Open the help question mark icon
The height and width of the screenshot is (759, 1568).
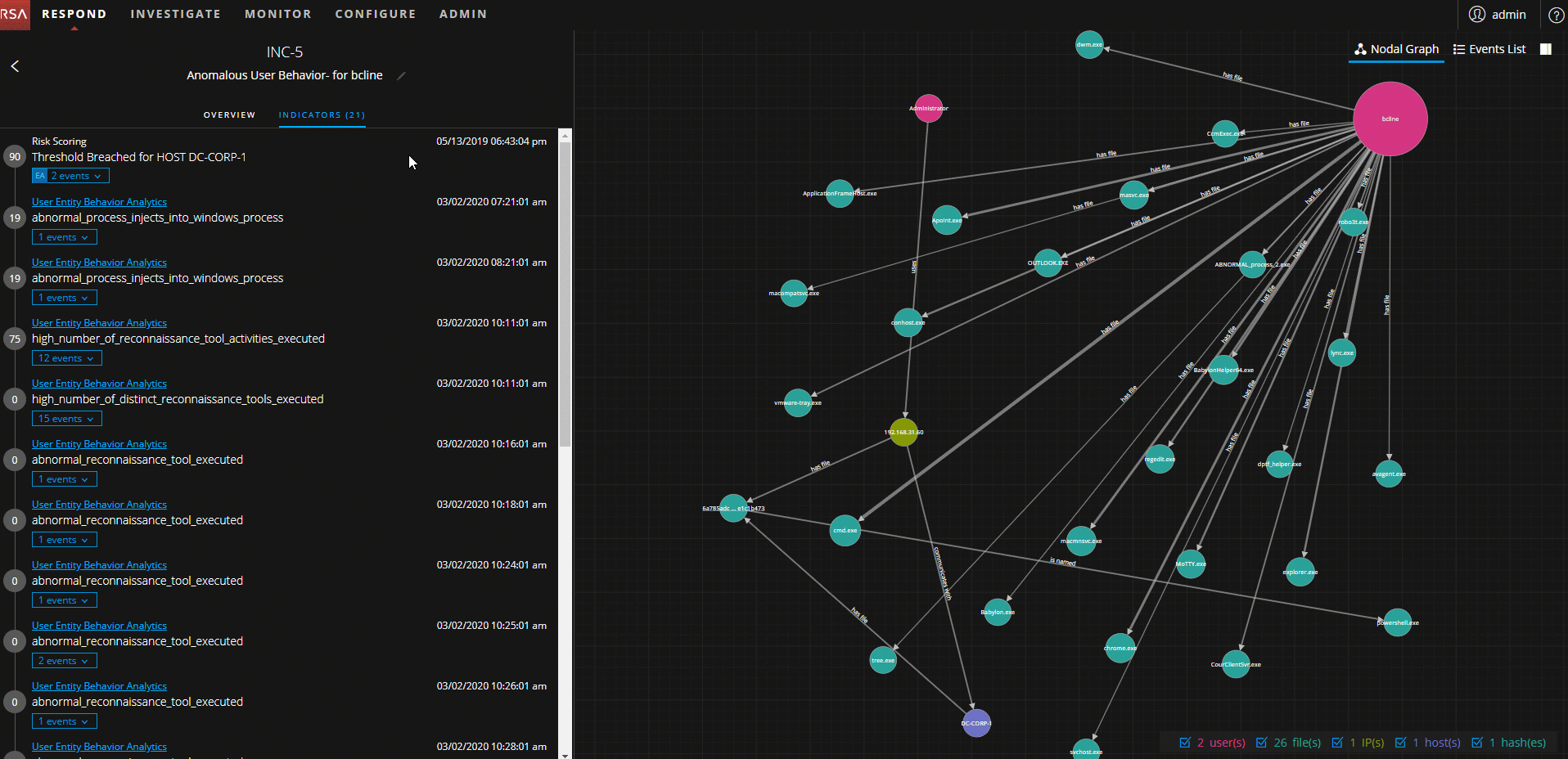(1557, 15)
